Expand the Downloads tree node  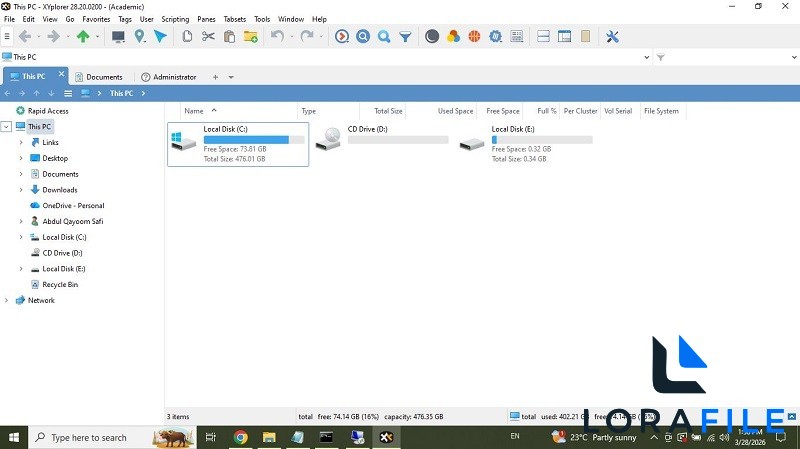(x=21, y=190)
